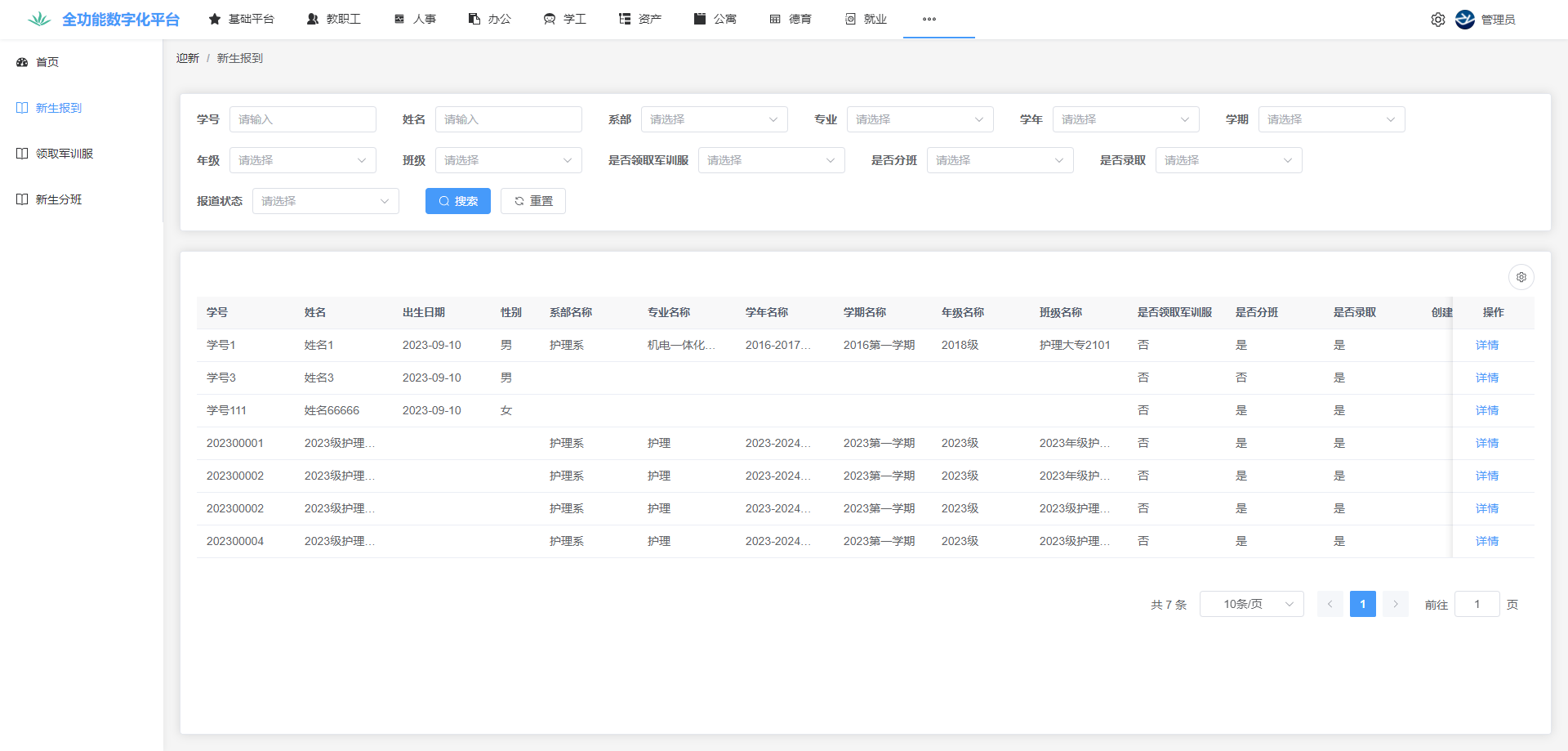This screenshot has height=751, width=1568.
Task: Expand the 系部 dropdown filter
Action: [714, 119]
